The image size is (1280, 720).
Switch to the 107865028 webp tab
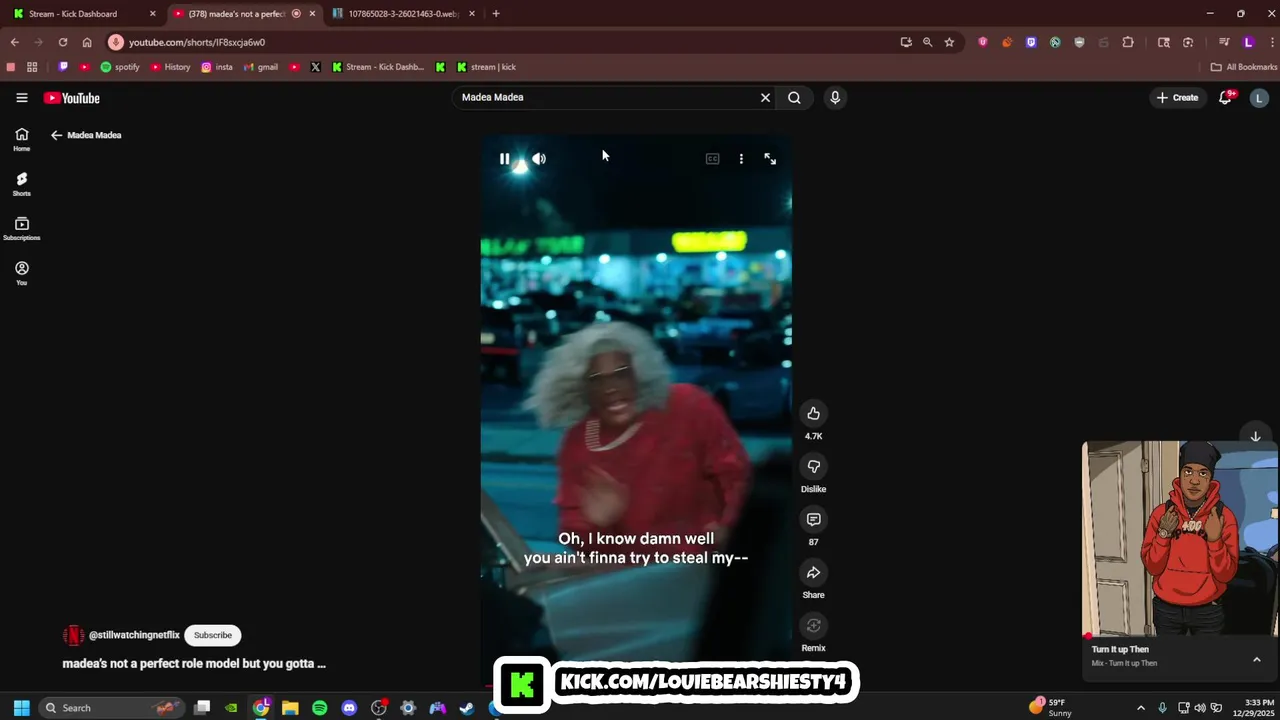pos(403,14)
